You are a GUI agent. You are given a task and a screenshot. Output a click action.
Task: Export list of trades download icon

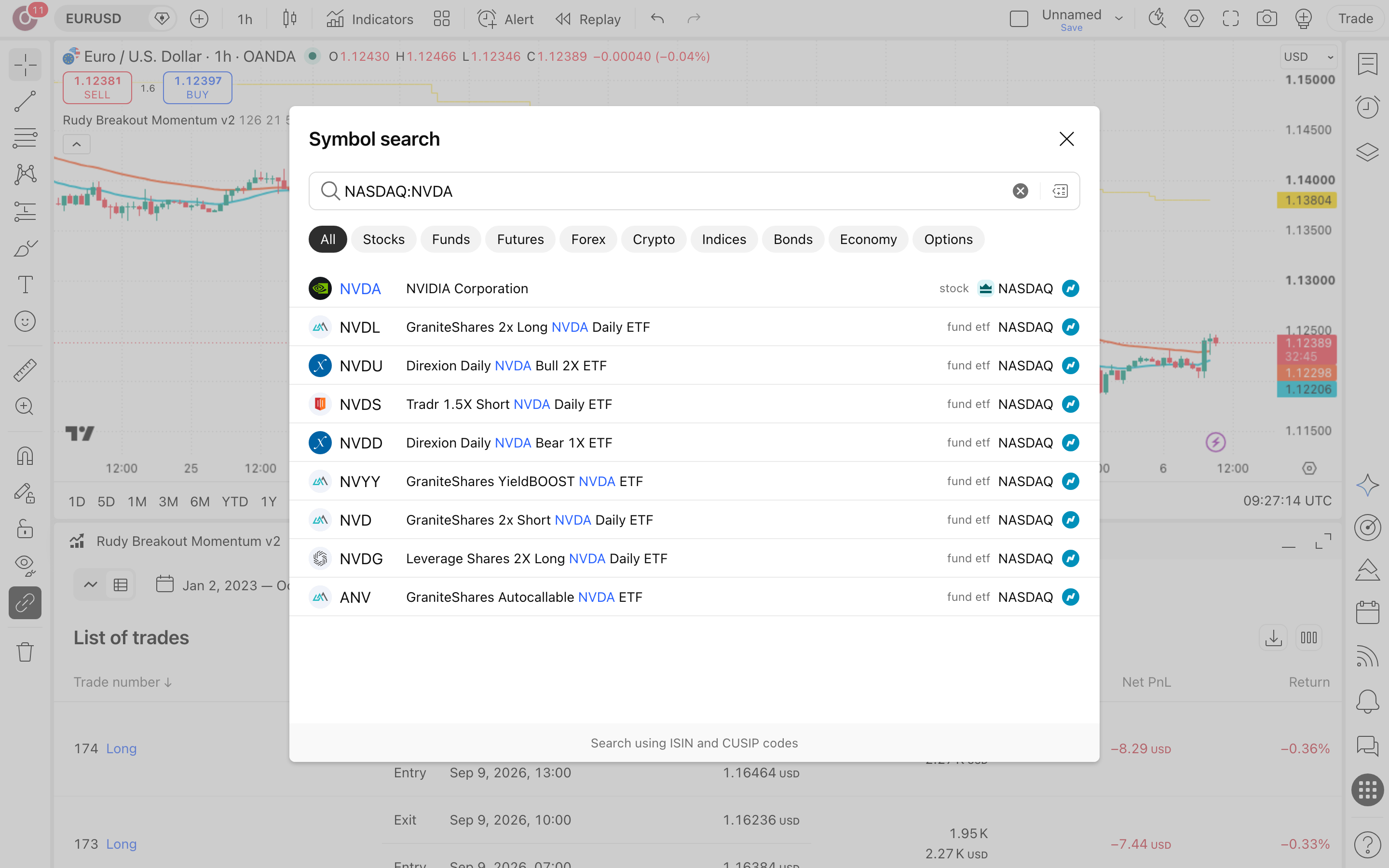pyautogui.click(x=1273, y=638)
